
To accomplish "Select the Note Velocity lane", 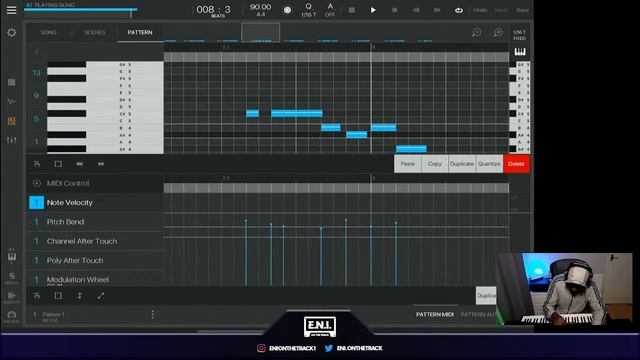I will pos(95,202).
